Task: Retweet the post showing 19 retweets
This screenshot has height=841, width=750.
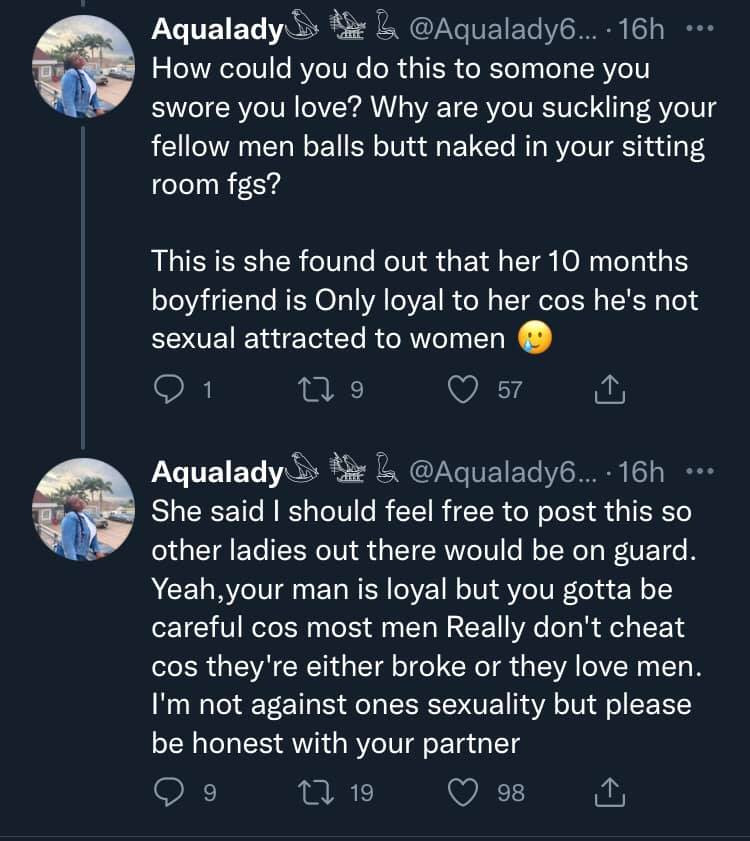Action: (x=323, y=792)
